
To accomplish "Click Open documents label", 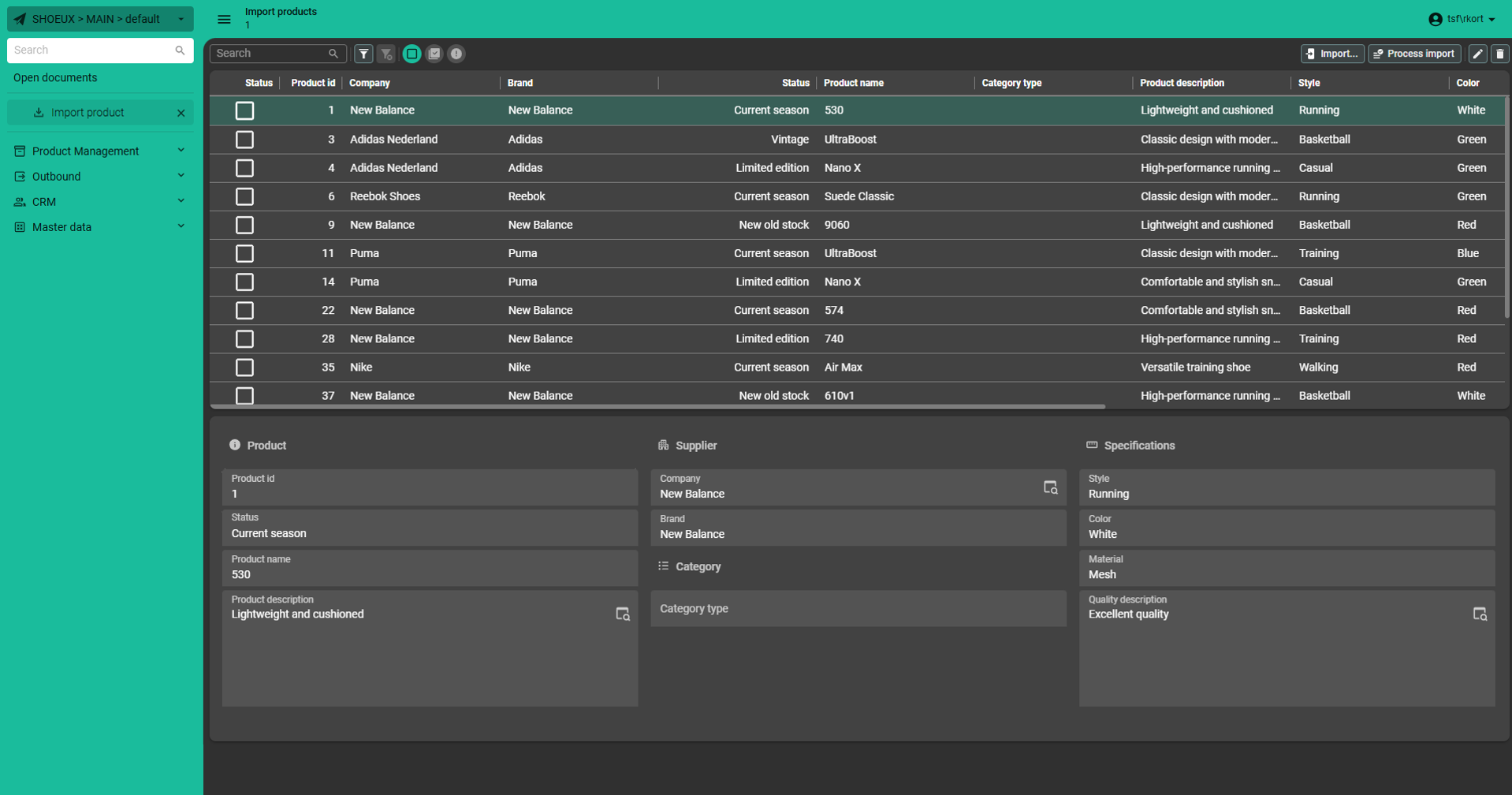I will (x=55, y=77).
